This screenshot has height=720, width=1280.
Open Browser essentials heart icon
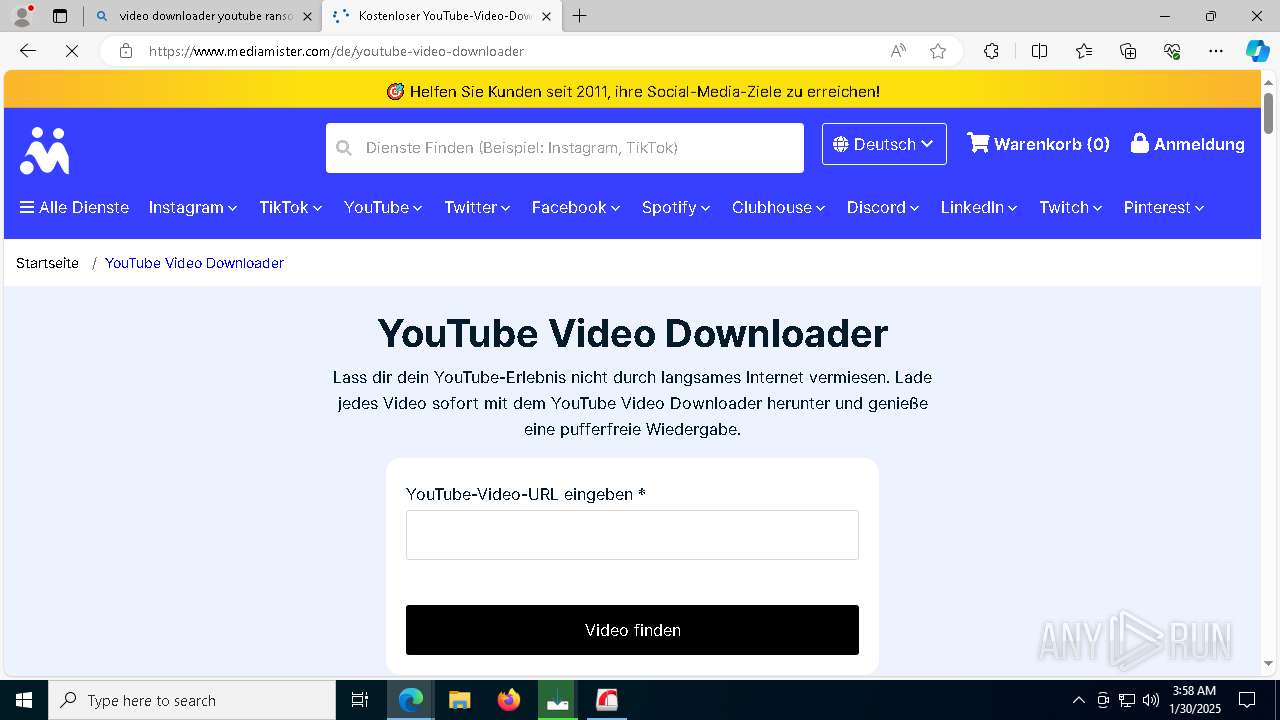[x=1172, y=51]
